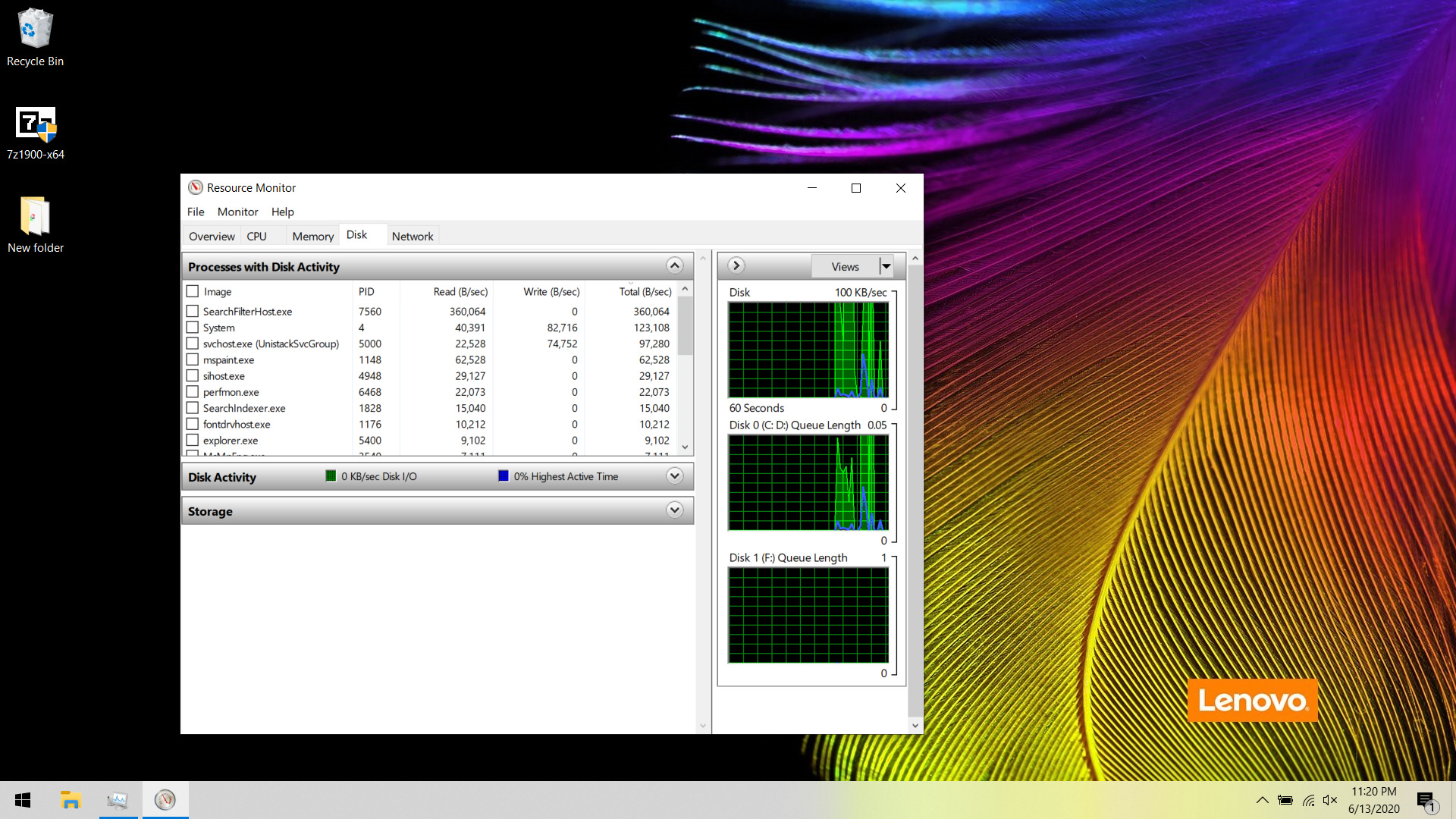
Task: Select the mspaint.exe process name
Action: (x=228, y=360)
